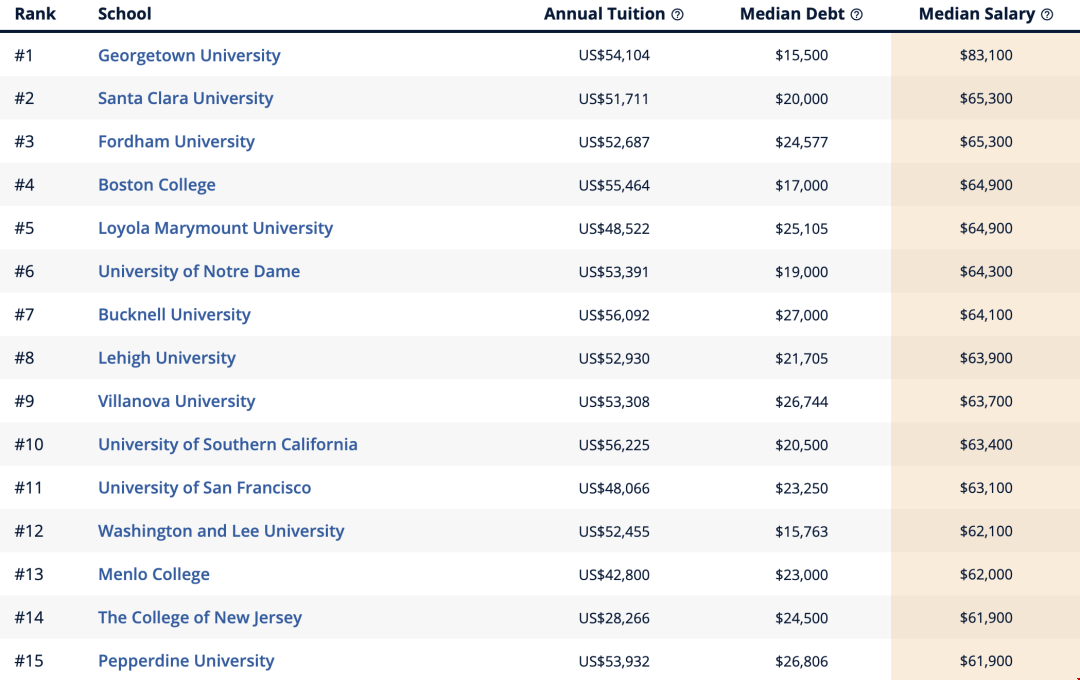The height and width of the screenshot is (680, 1080).
Task: Open the Pepperdine University link
Action: pyautogui.click(x=186, y=661)
